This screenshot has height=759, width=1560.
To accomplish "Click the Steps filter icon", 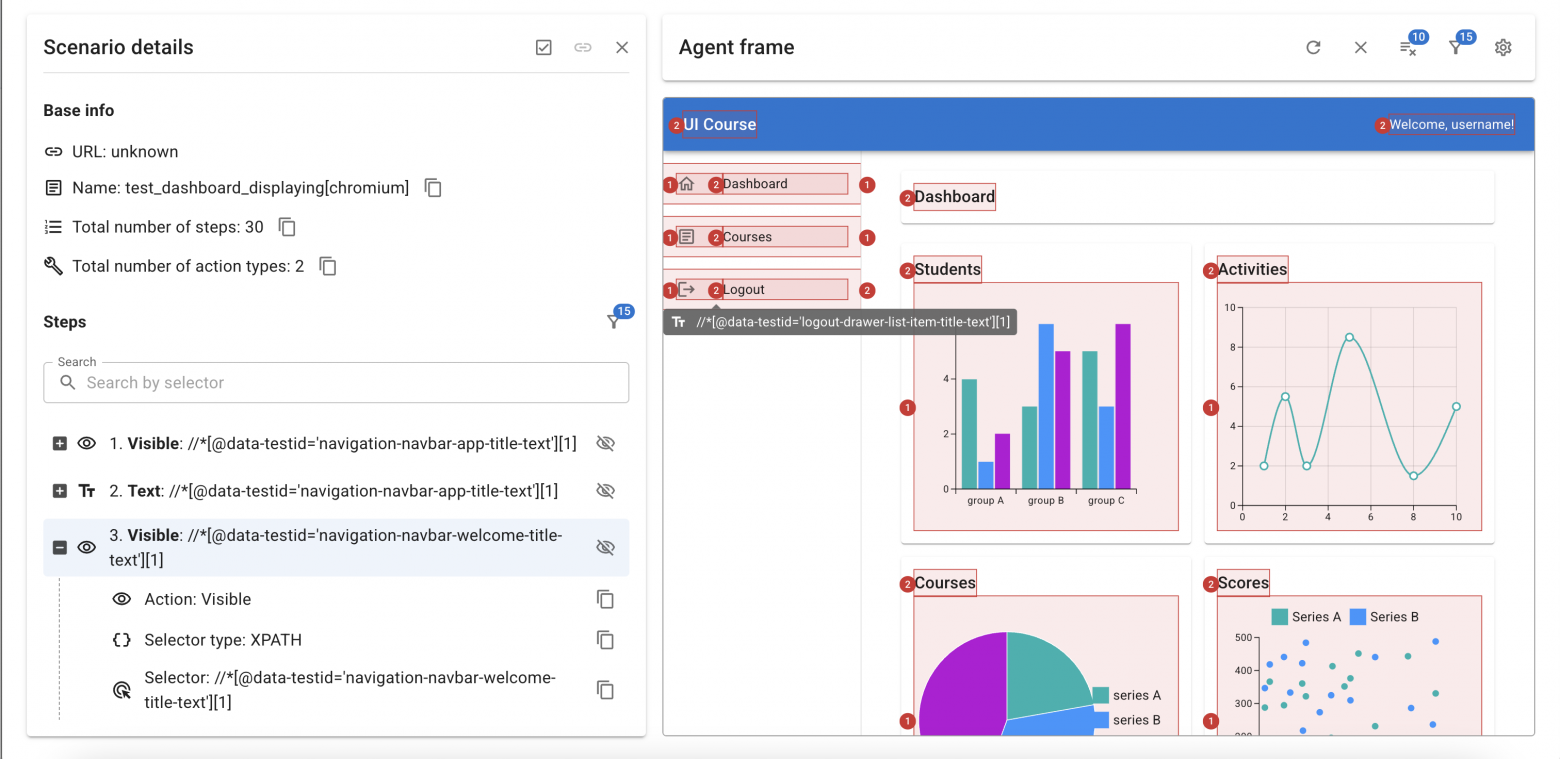I will click(613, 321).
